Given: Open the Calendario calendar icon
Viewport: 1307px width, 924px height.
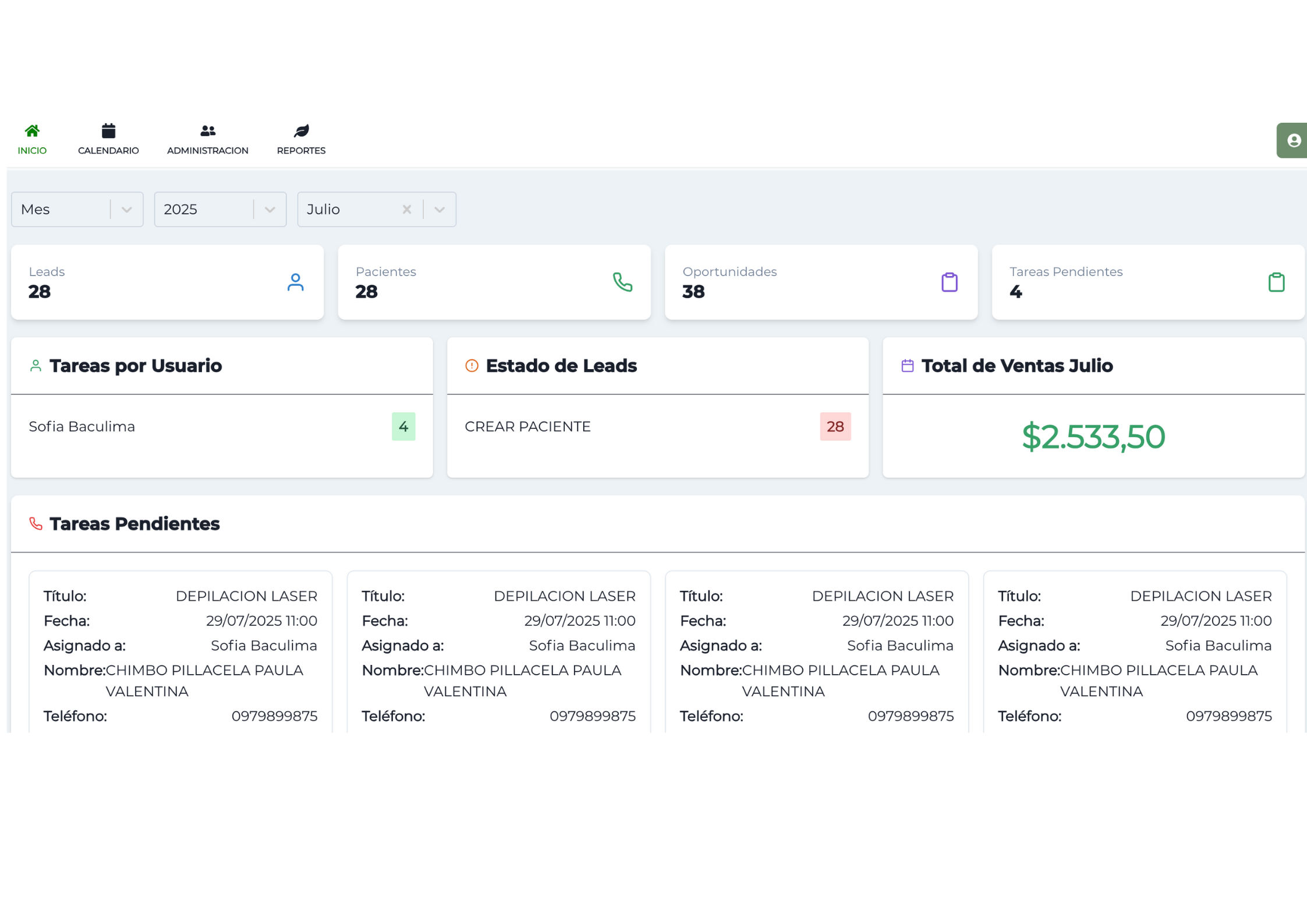Looking at the screenshot, I should [x=108, y=130].
